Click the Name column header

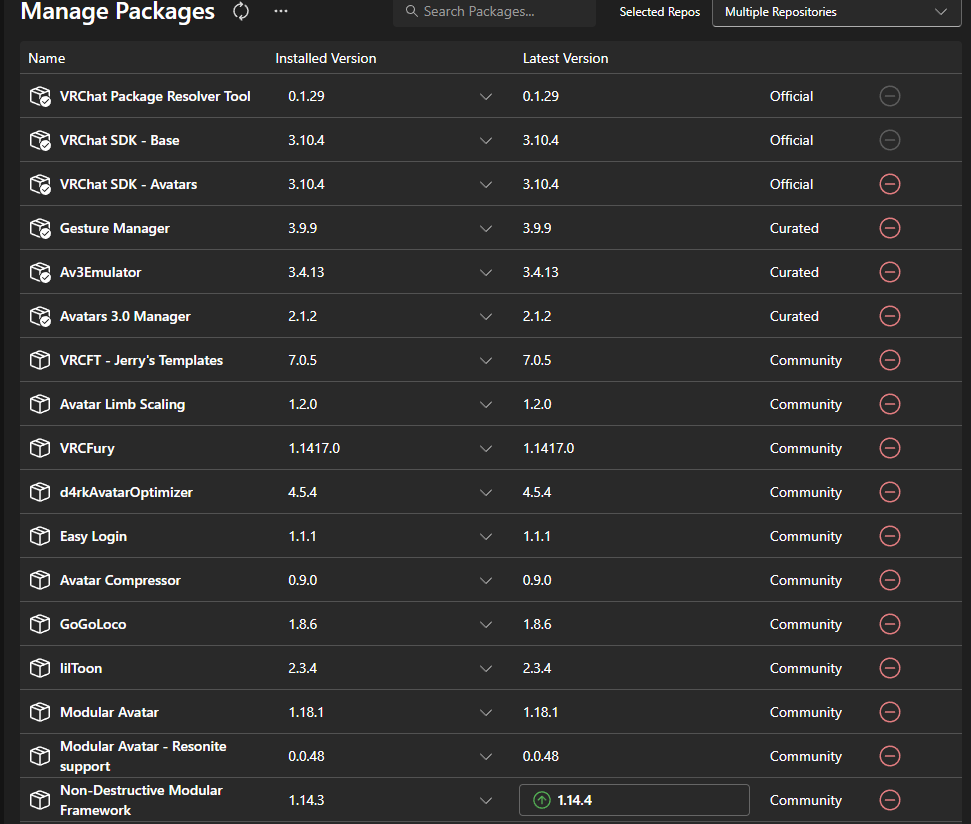[46, 58]
